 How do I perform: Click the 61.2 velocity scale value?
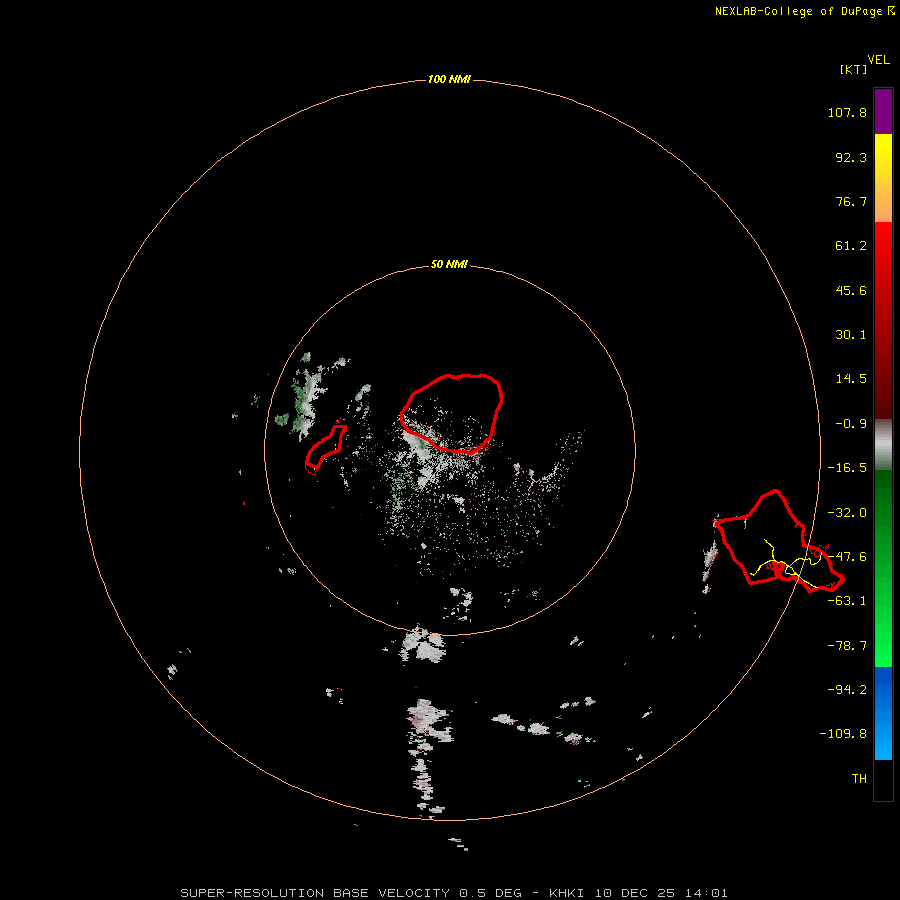pos(851,246)
